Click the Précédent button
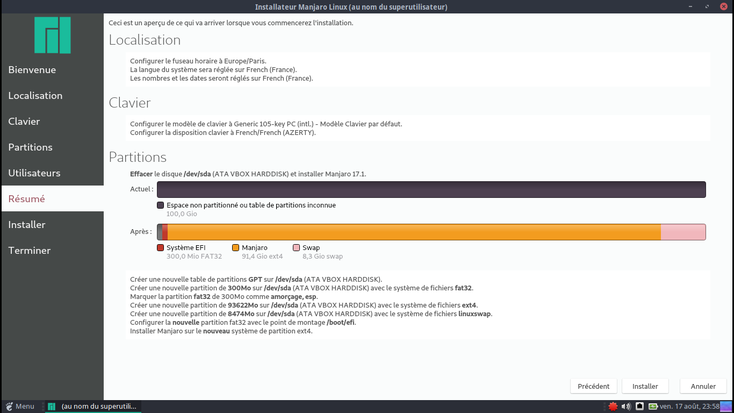Viewport: 734px width, 413px height. (594, 386)
